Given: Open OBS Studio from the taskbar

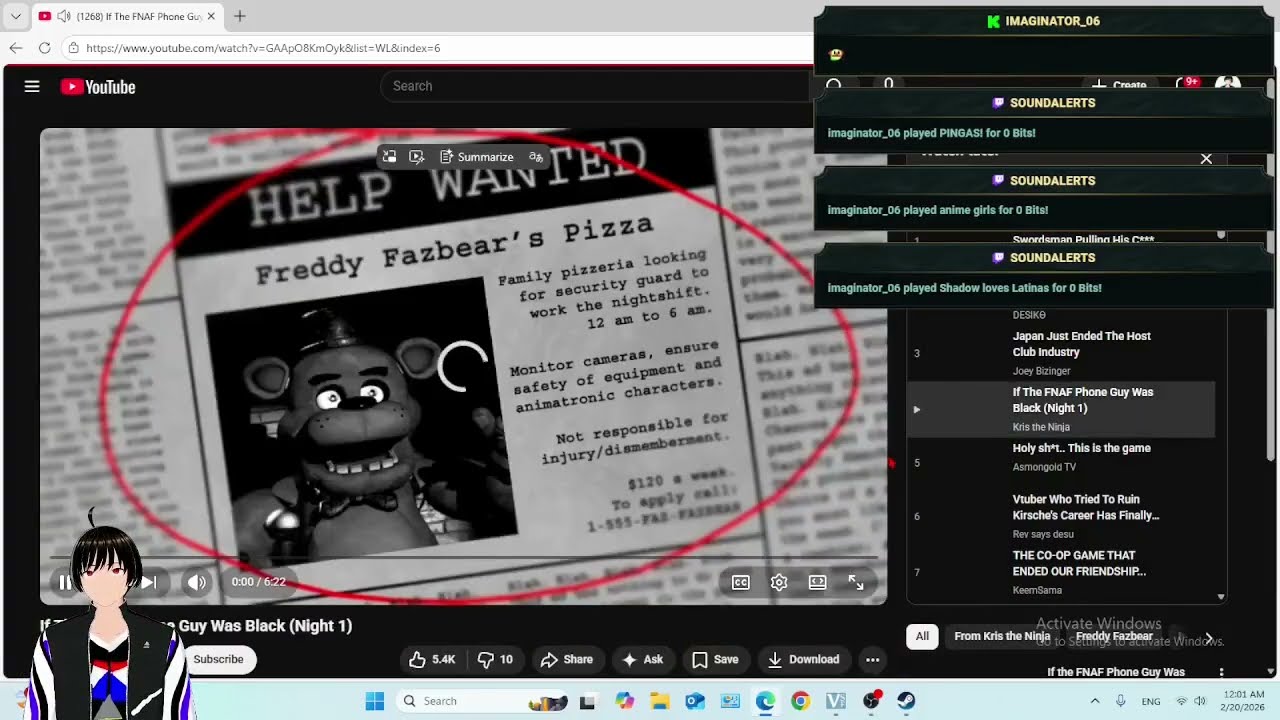Looking at the screenshot, I should (871, 701).
